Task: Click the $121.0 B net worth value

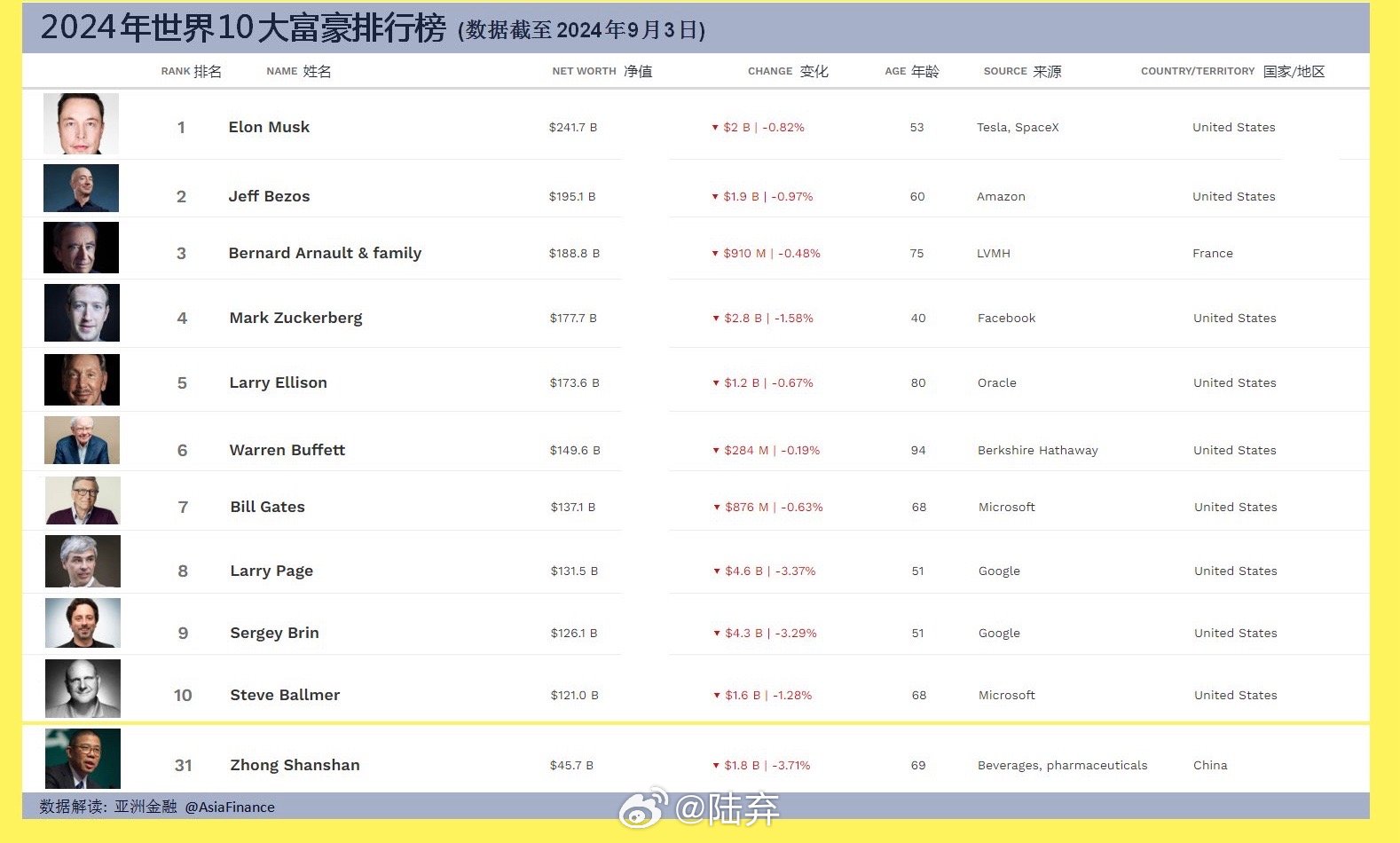Action: point(574,696)
